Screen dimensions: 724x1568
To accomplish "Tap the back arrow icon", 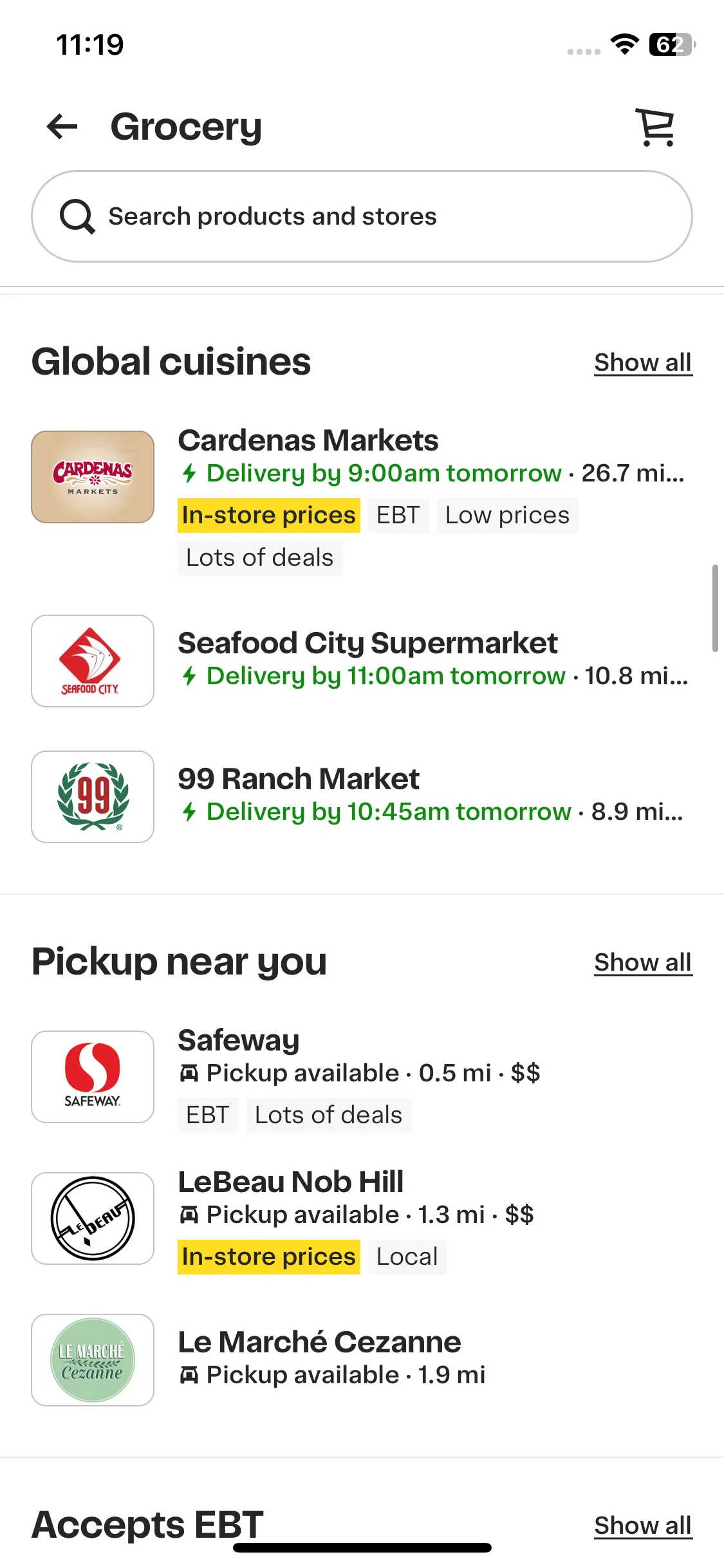I will [x=62, y=126].
